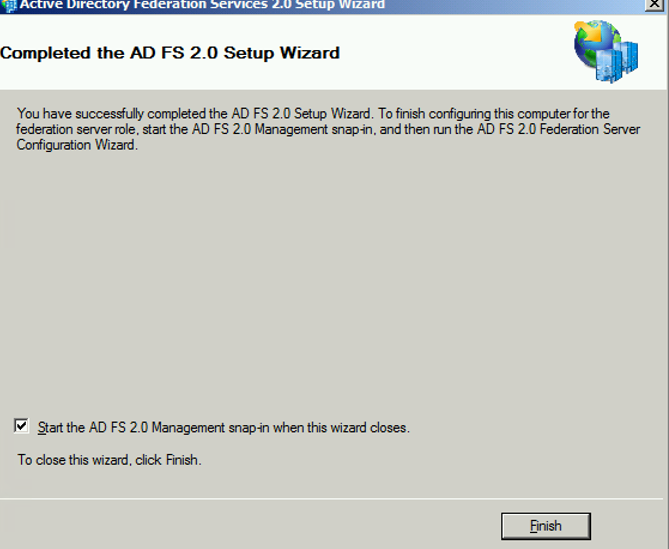
Task: Click the underlined 'S' in the Start checkbox label
Action: 41,428
